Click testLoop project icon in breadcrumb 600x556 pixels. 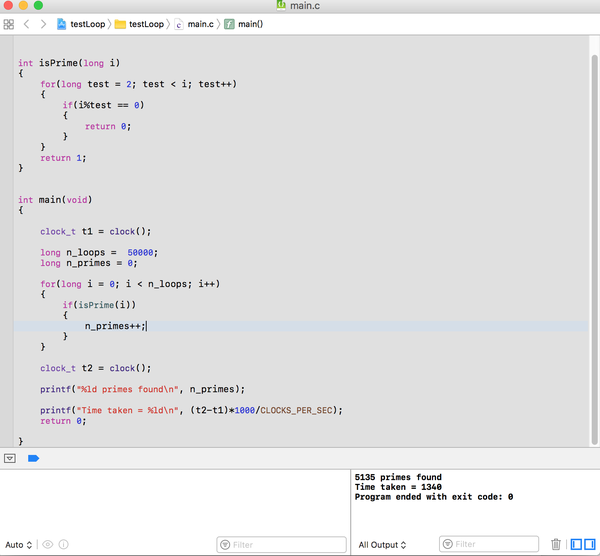click(61, 24)
